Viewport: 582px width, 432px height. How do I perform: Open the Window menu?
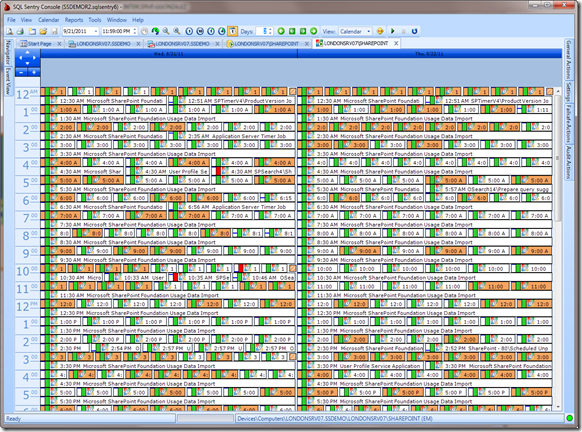(117, 20)
